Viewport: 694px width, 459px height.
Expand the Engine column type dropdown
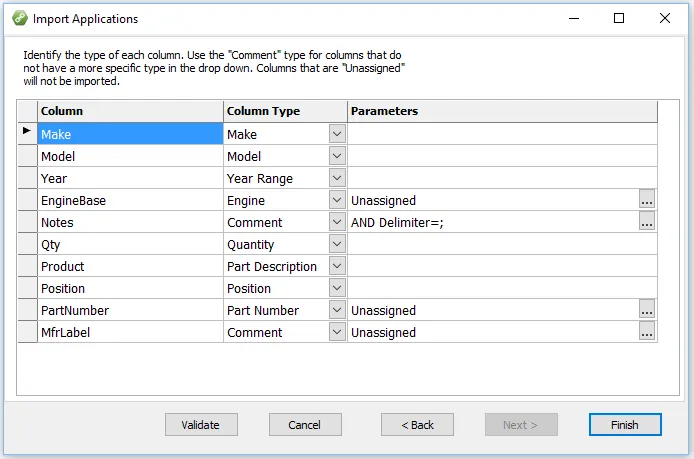337,201
